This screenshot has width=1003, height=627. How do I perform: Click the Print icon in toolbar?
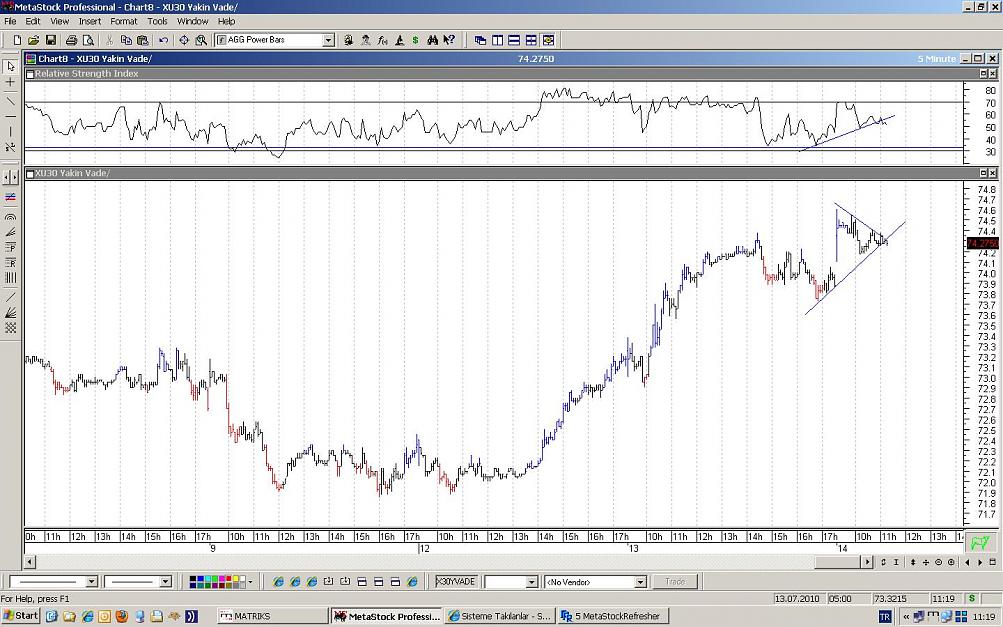[x=71, y=40]
